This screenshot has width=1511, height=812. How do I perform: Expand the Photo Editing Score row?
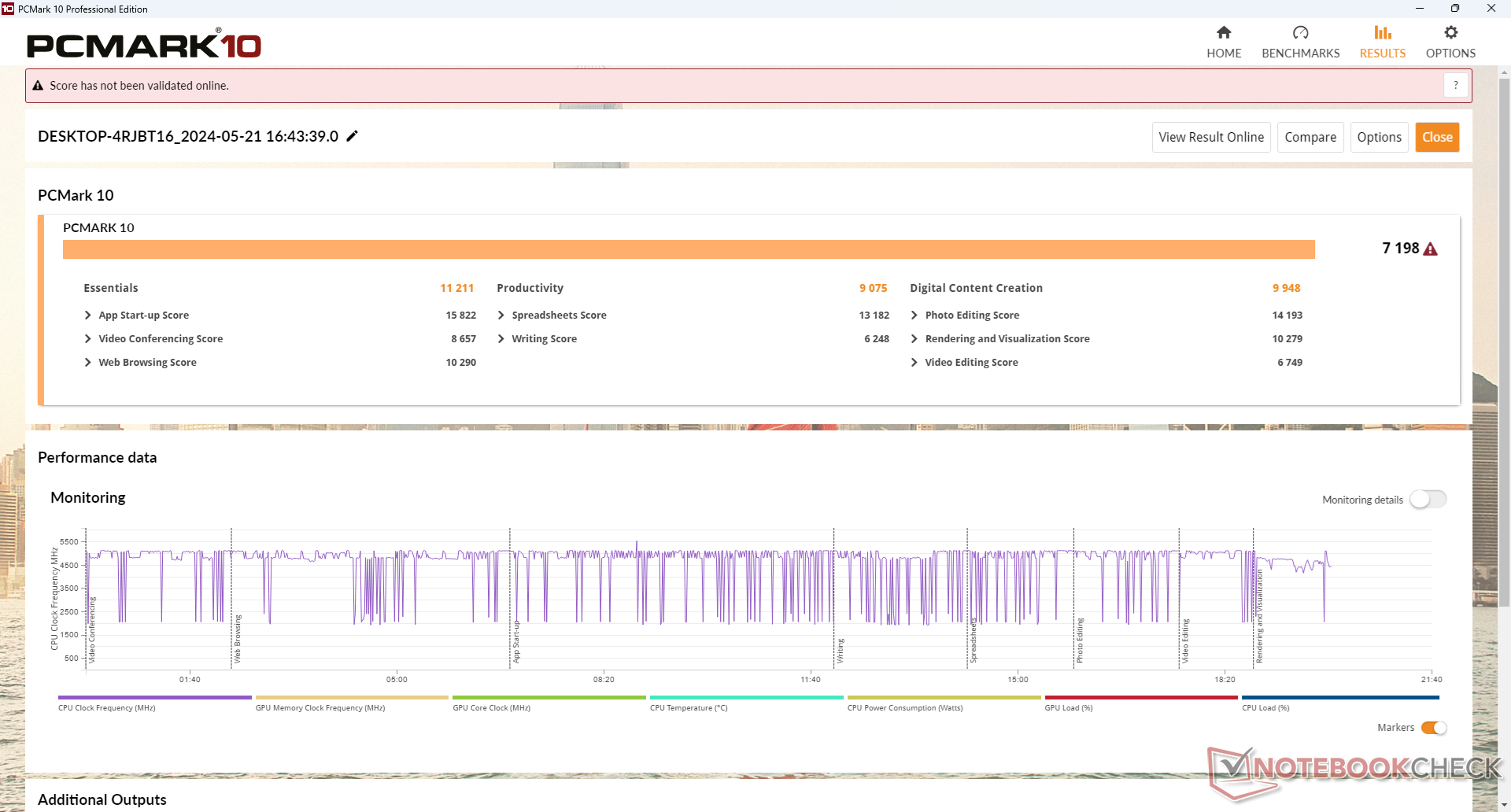(914, 316)
